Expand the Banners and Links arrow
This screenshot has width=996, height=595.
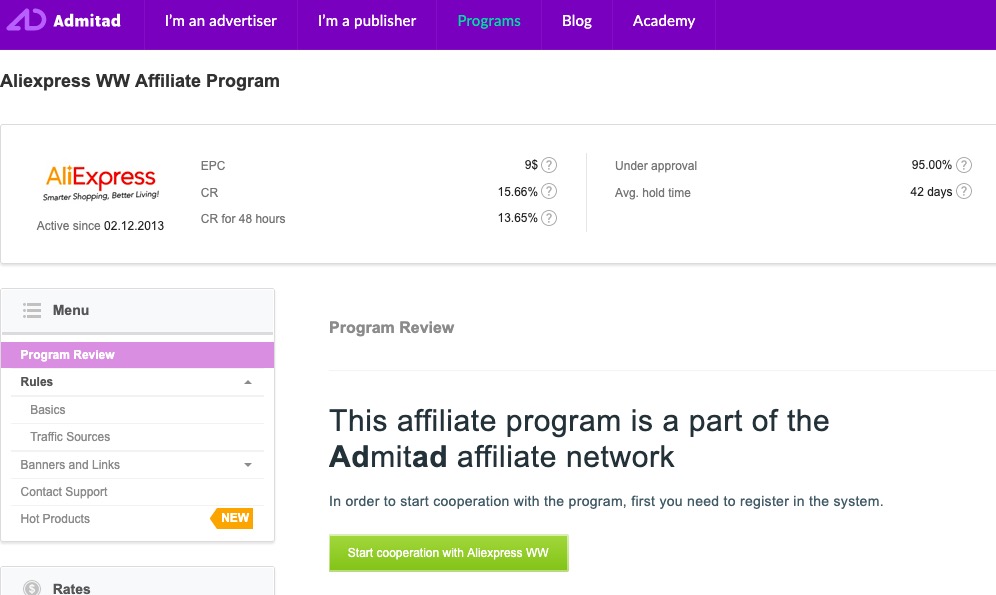tap(248, 465)
